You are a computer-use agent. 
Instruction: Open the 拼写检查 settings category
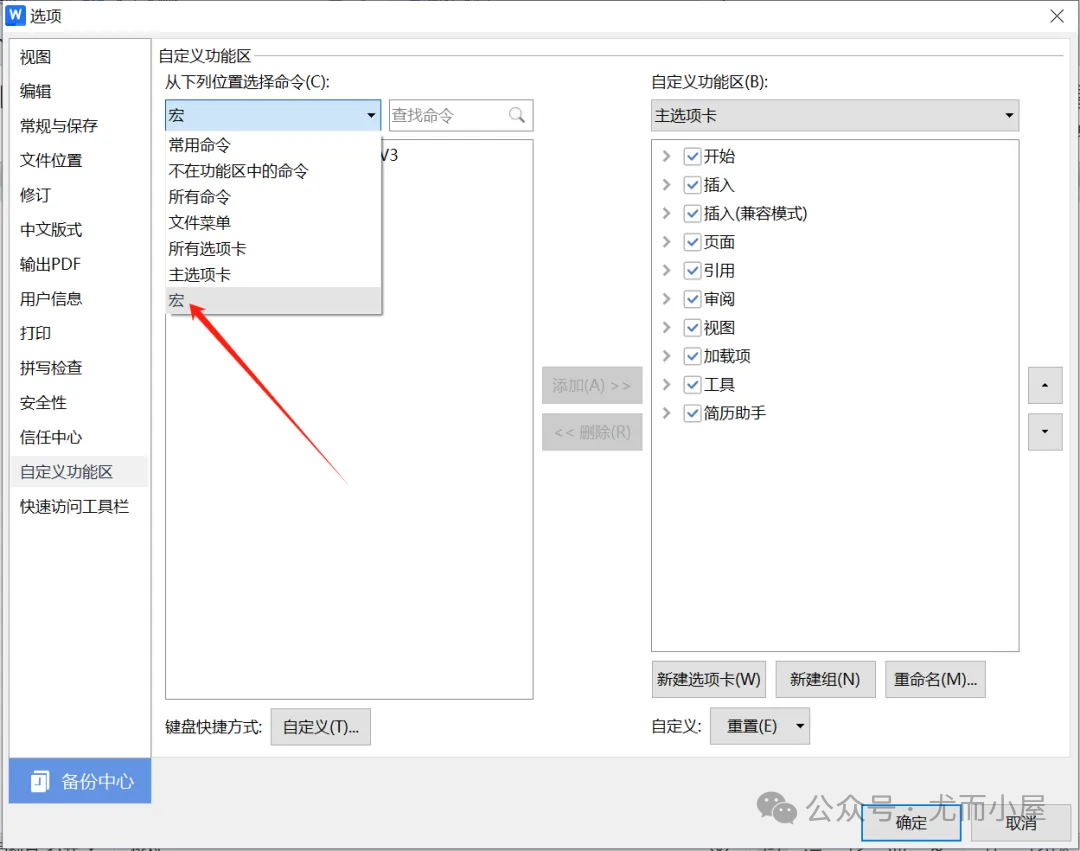(79, 368)
